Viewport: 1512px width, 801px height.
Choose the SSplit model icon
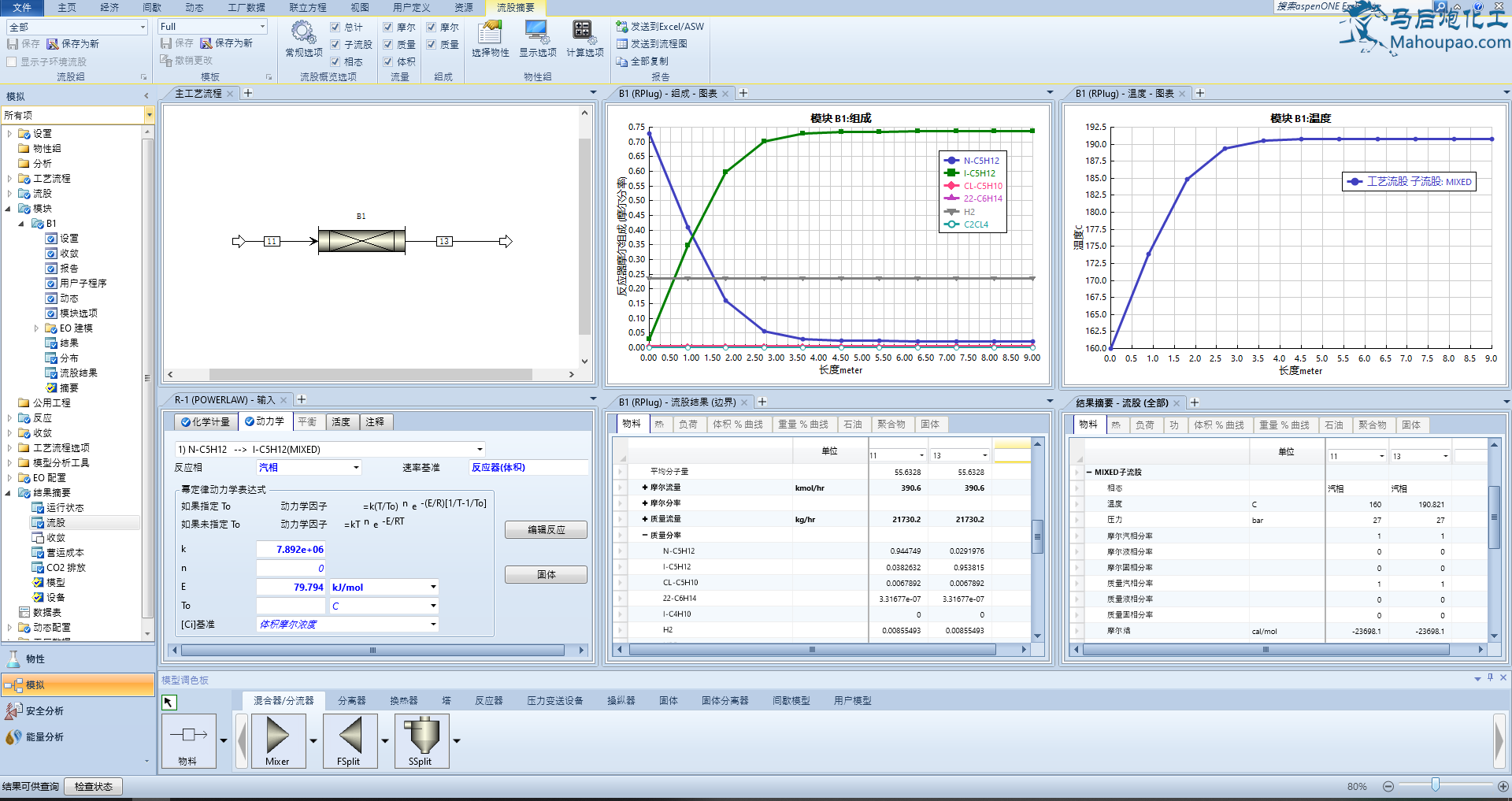point(421,741)
